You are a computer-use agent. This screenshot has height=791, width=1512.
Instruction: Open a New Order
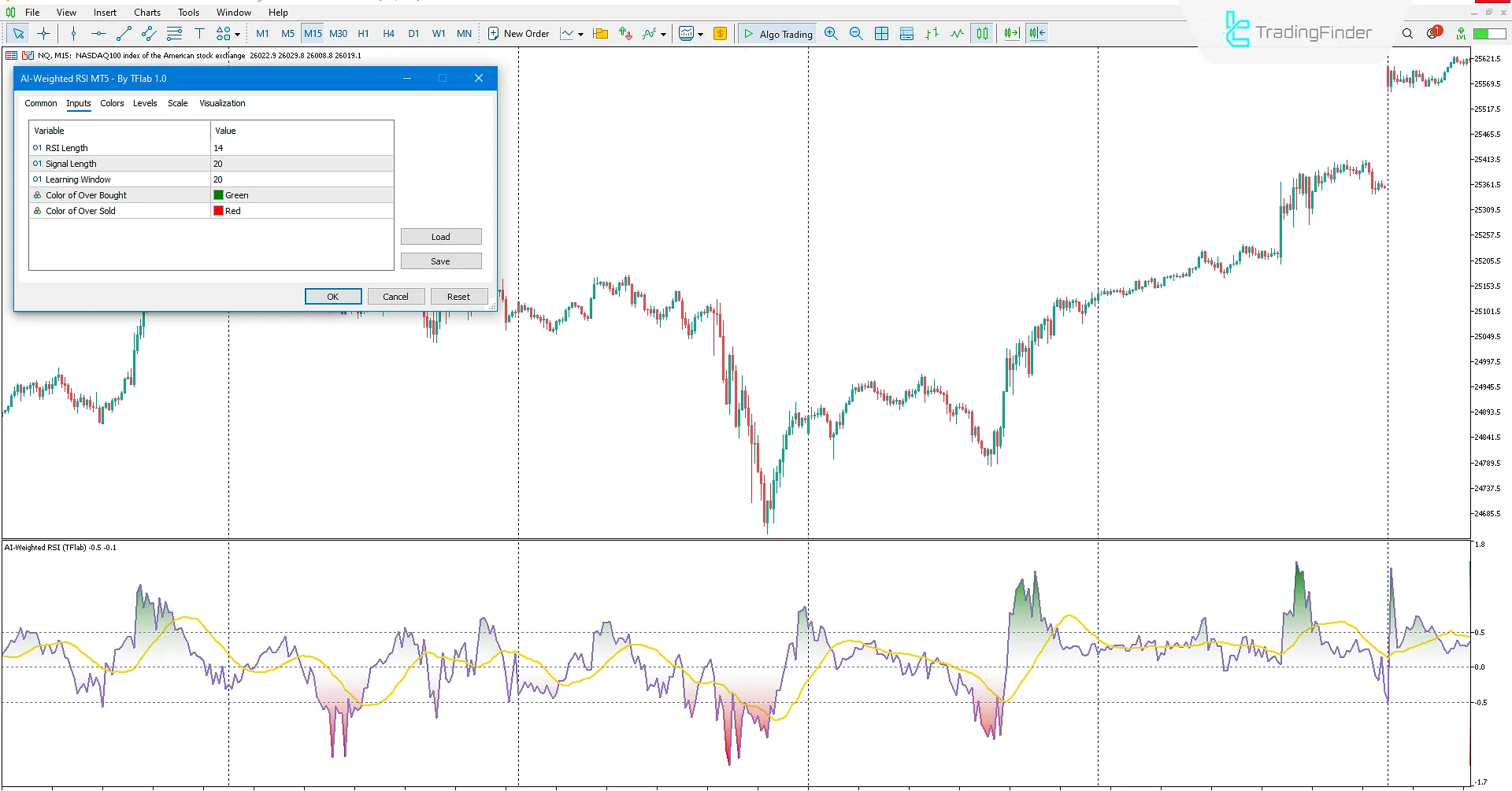[518, 33]
